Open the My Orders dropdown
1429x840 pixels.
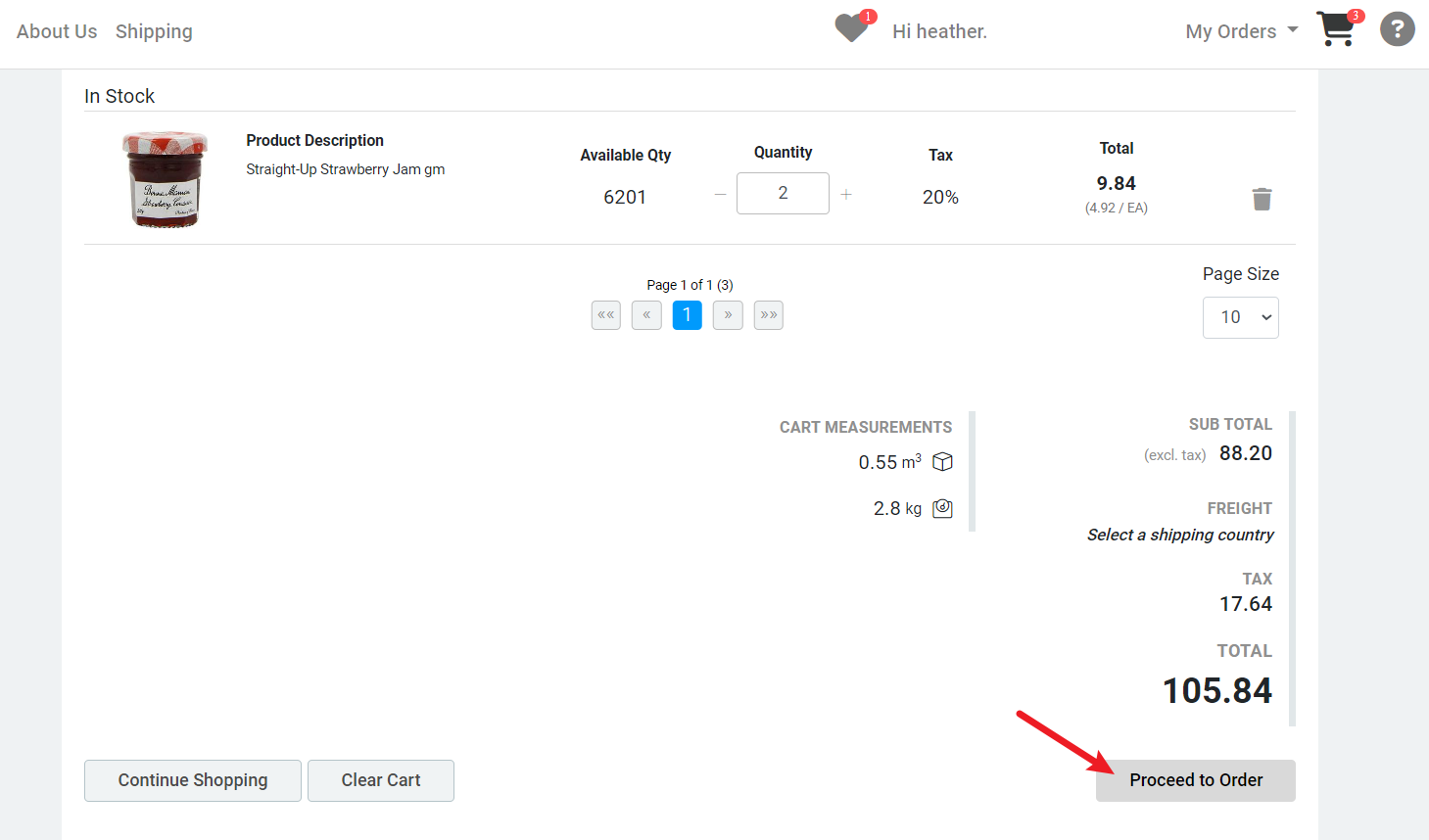(x=1240, y=30)
